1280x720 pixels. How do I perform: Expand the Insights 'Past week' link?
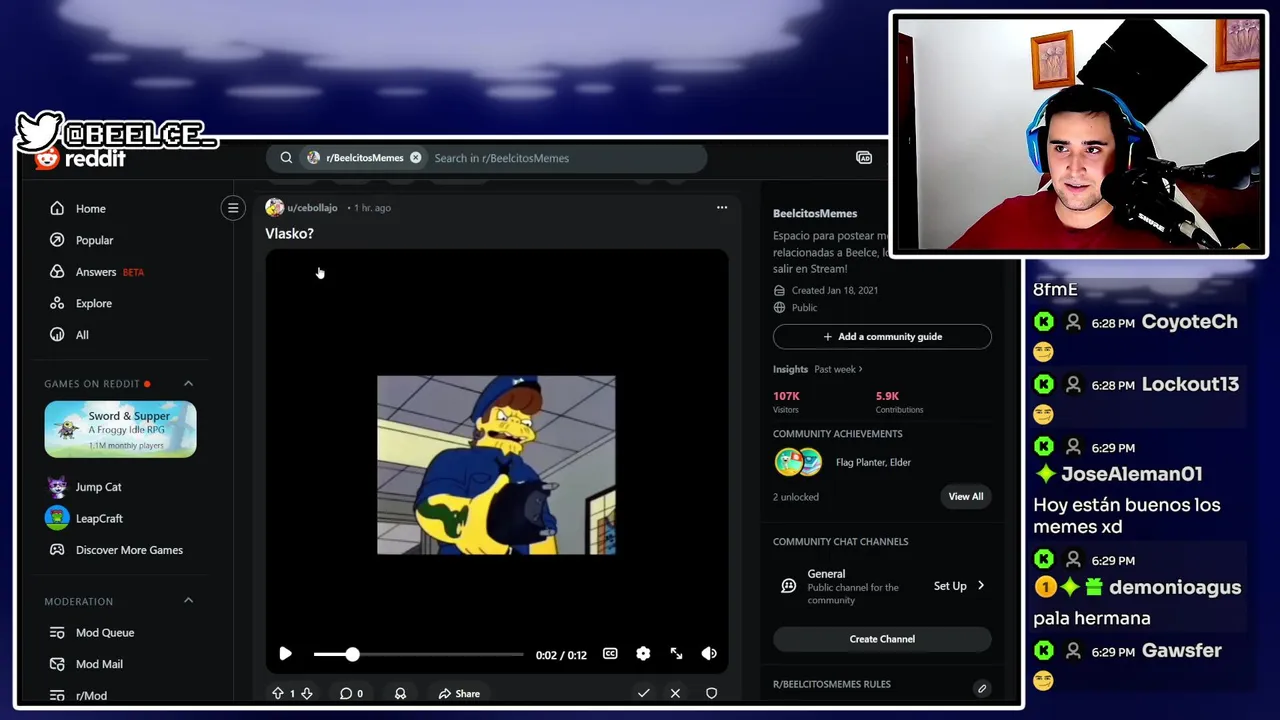click(838, 369)
